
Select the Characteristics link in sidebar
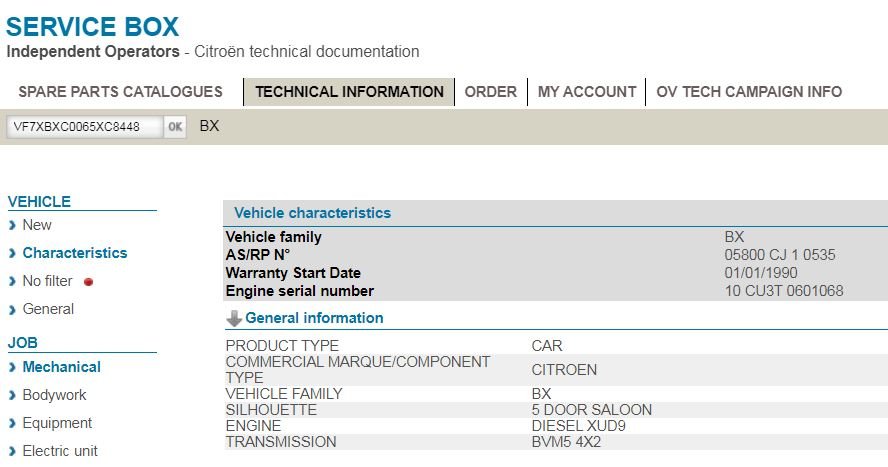(x=75, y=253)
